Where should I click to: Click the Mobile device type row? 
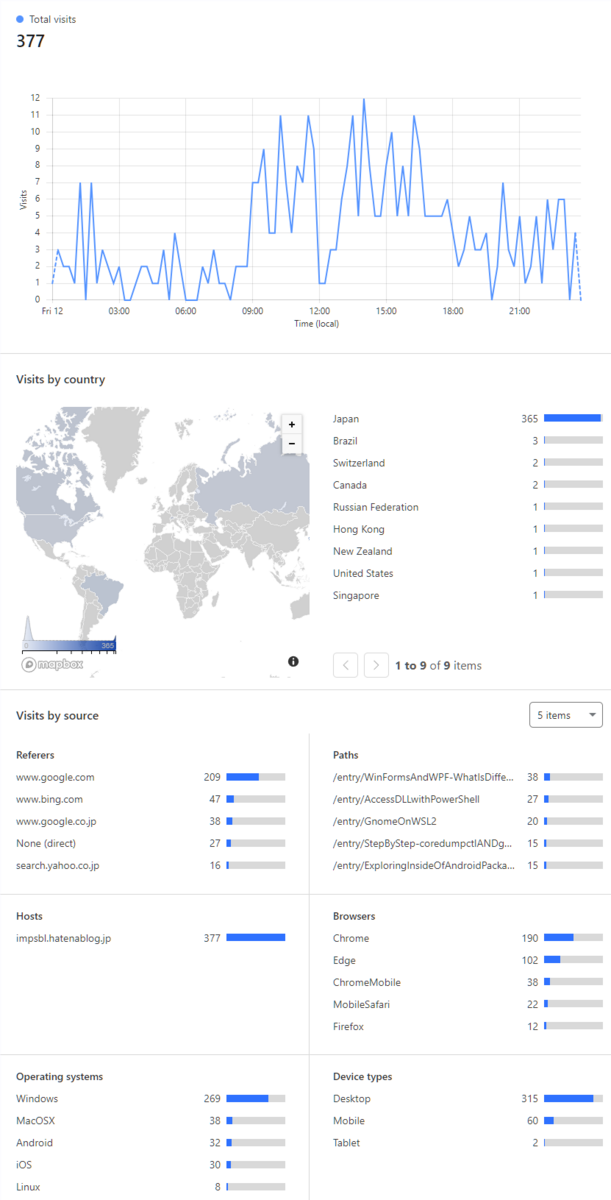click(x=467, y=1121)
